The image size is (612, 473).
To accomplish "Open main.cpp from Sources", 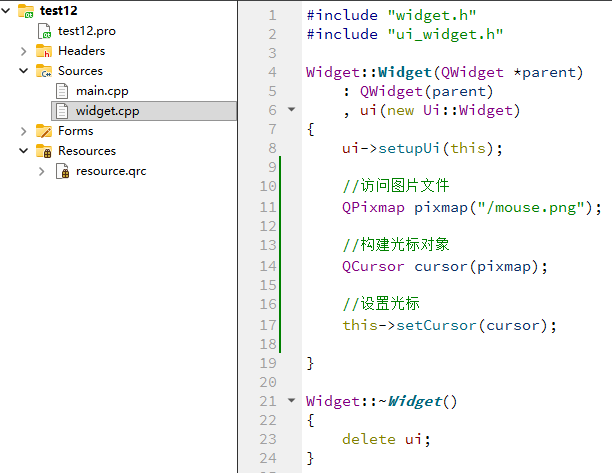I will coord(102,91).
